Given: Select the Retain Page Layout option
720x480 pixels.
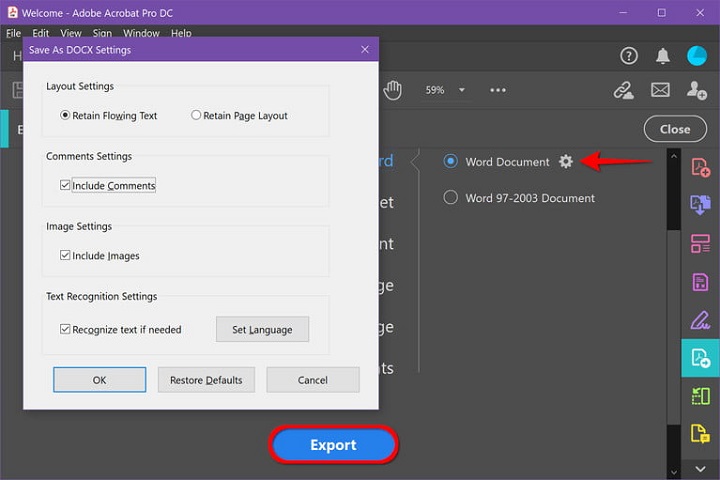Looking at the screenshot, I should 196,116.
